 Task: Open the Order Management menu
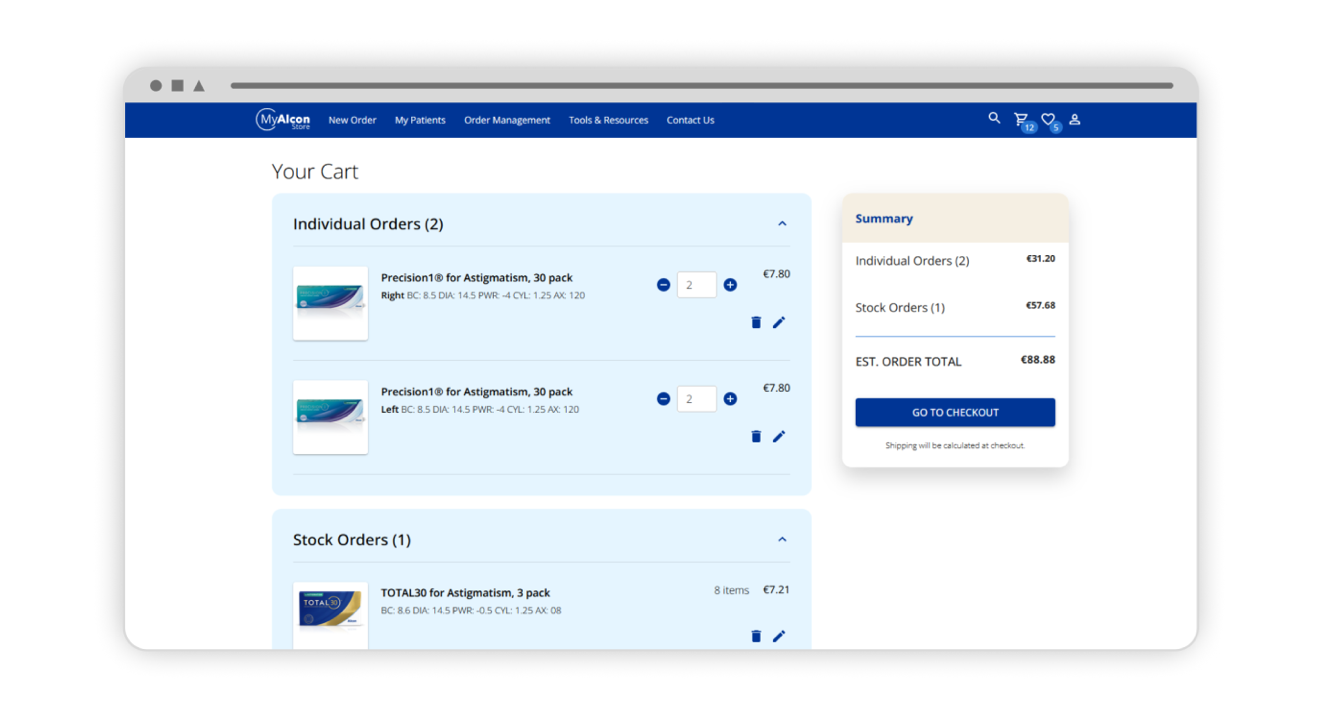click(x=507, y=120)
